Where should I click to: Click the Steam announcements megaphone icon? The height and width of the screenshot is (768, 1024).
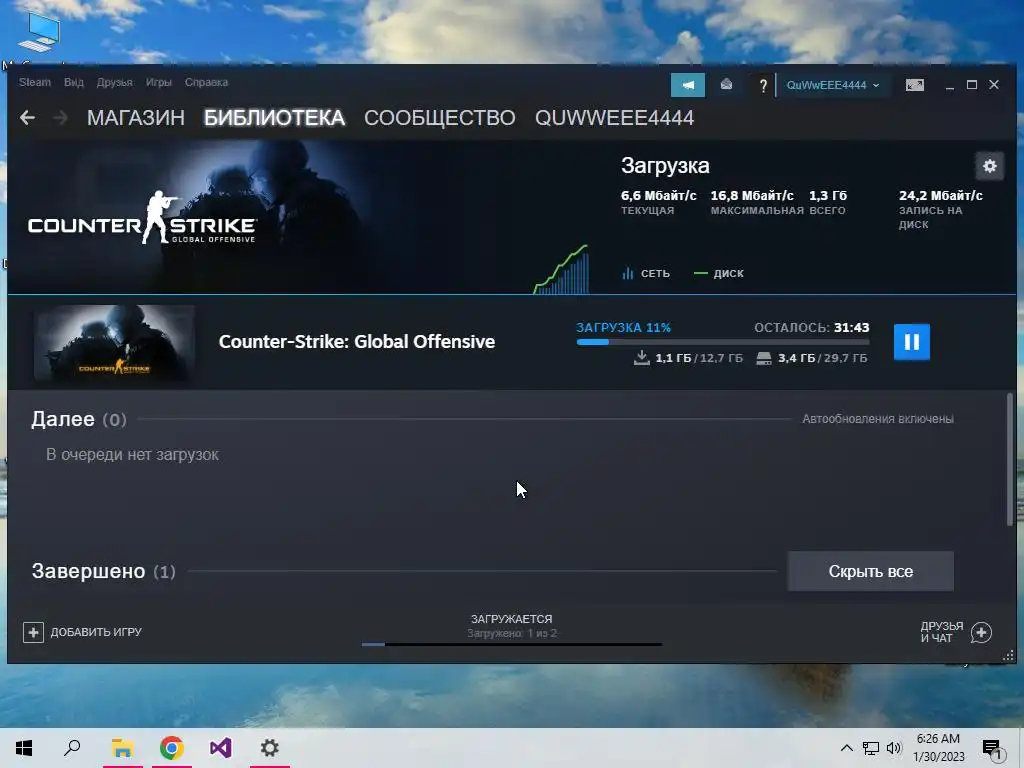pyautogui.click(x=688, y=85)
